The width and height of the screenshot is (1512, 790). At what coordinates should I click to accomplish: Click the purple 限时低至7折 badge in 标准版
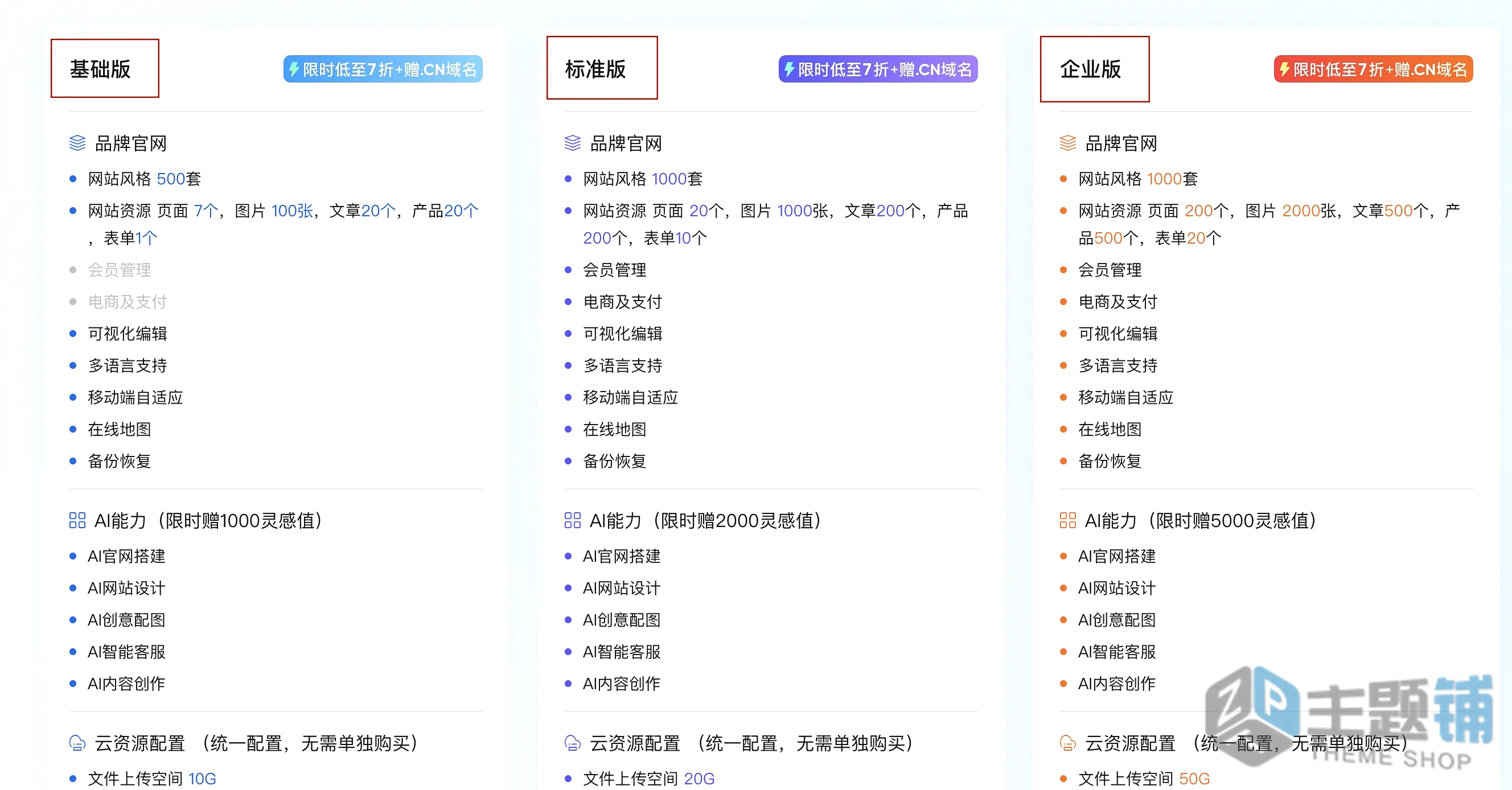[878, 69]
